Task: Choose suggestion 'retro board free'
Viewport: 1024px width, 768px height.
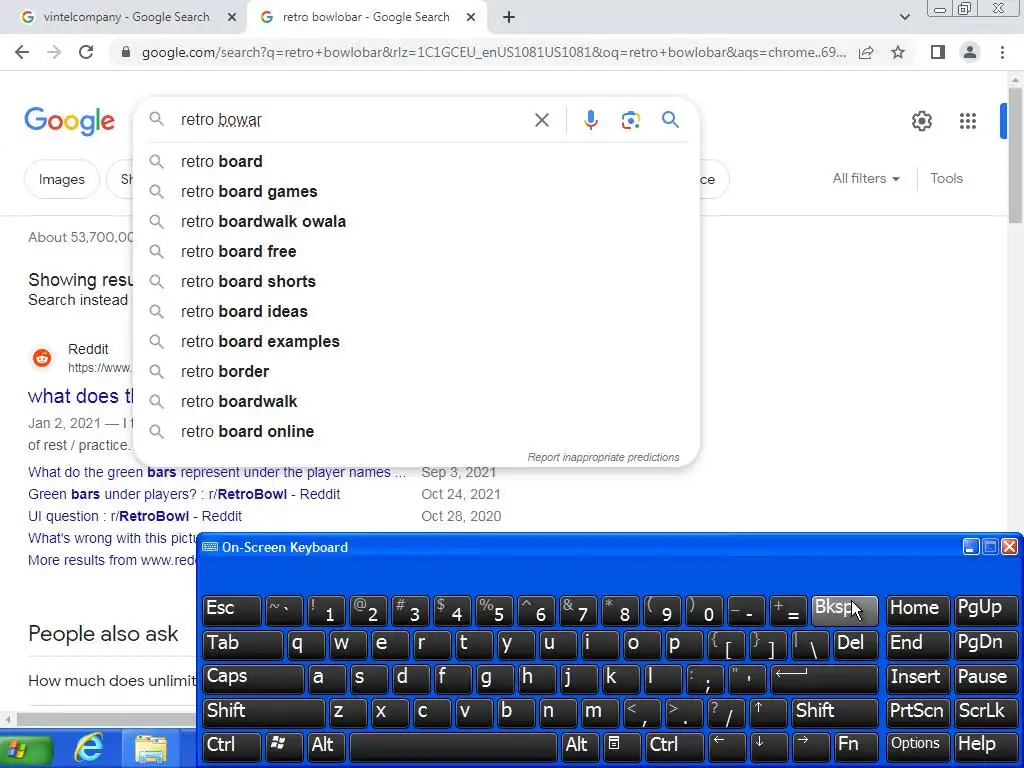Action: [x=416, y=251]
